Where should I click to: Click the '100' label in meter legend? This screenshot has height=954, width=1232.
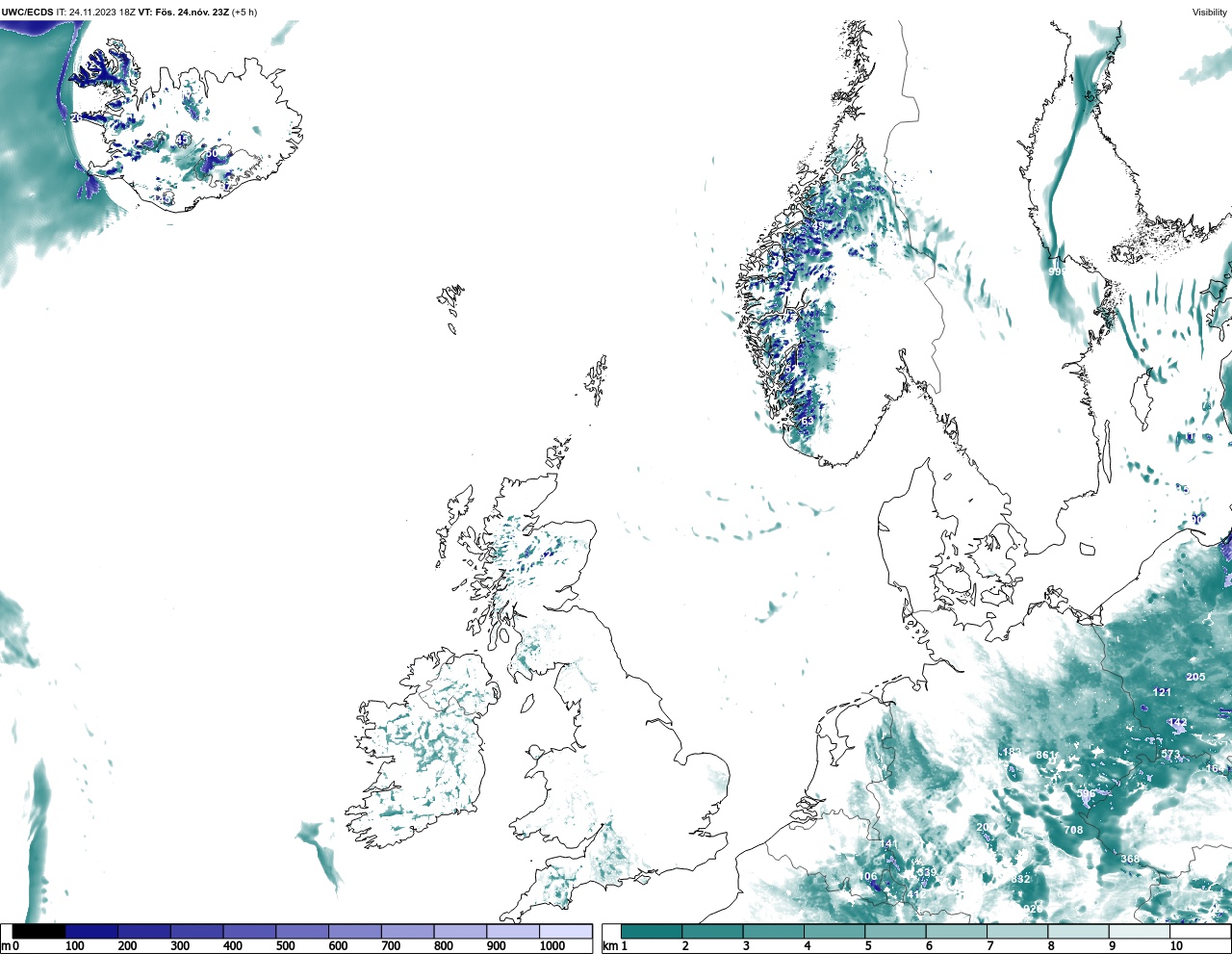tap(74, 946)
